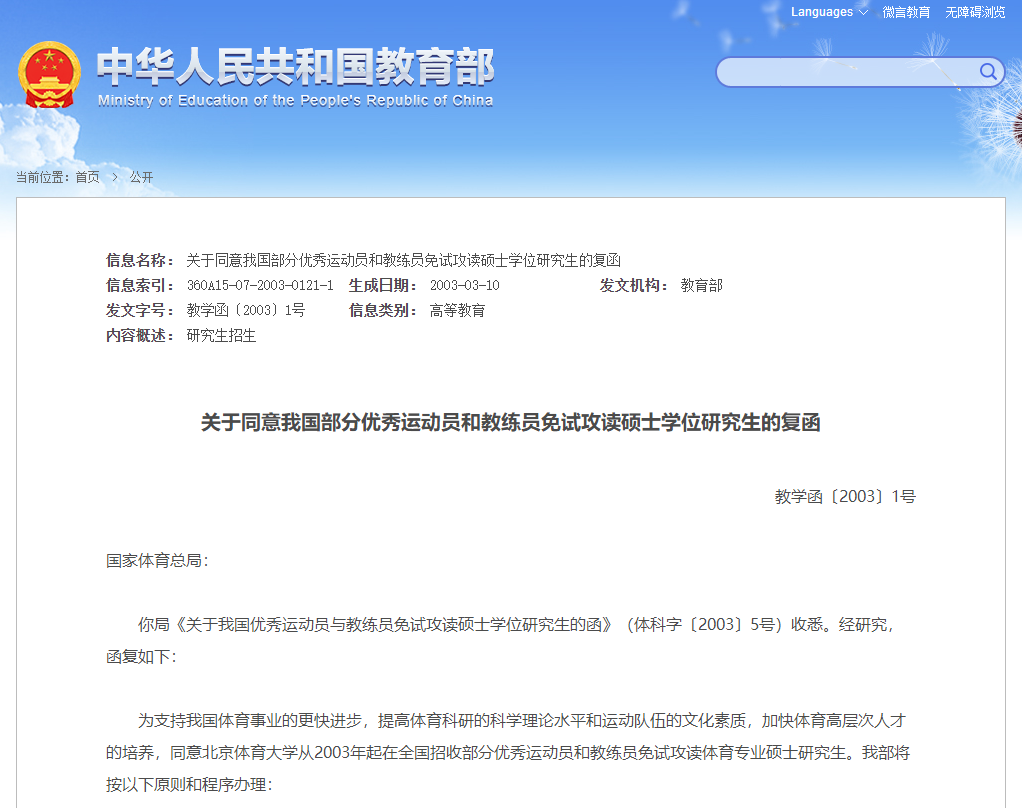Click the label 信息索引:

141,285
